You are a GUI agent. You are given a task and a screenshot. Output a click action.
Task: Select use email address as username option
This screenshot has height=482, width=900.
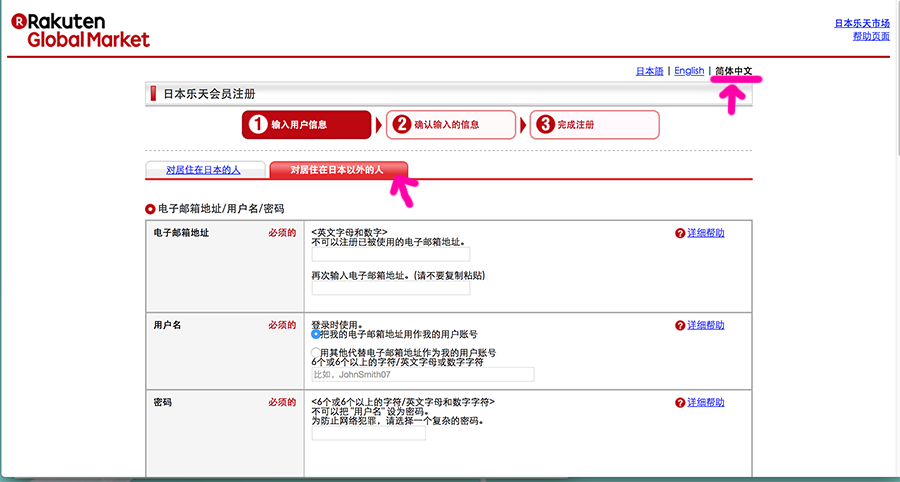tap(317, 334)
